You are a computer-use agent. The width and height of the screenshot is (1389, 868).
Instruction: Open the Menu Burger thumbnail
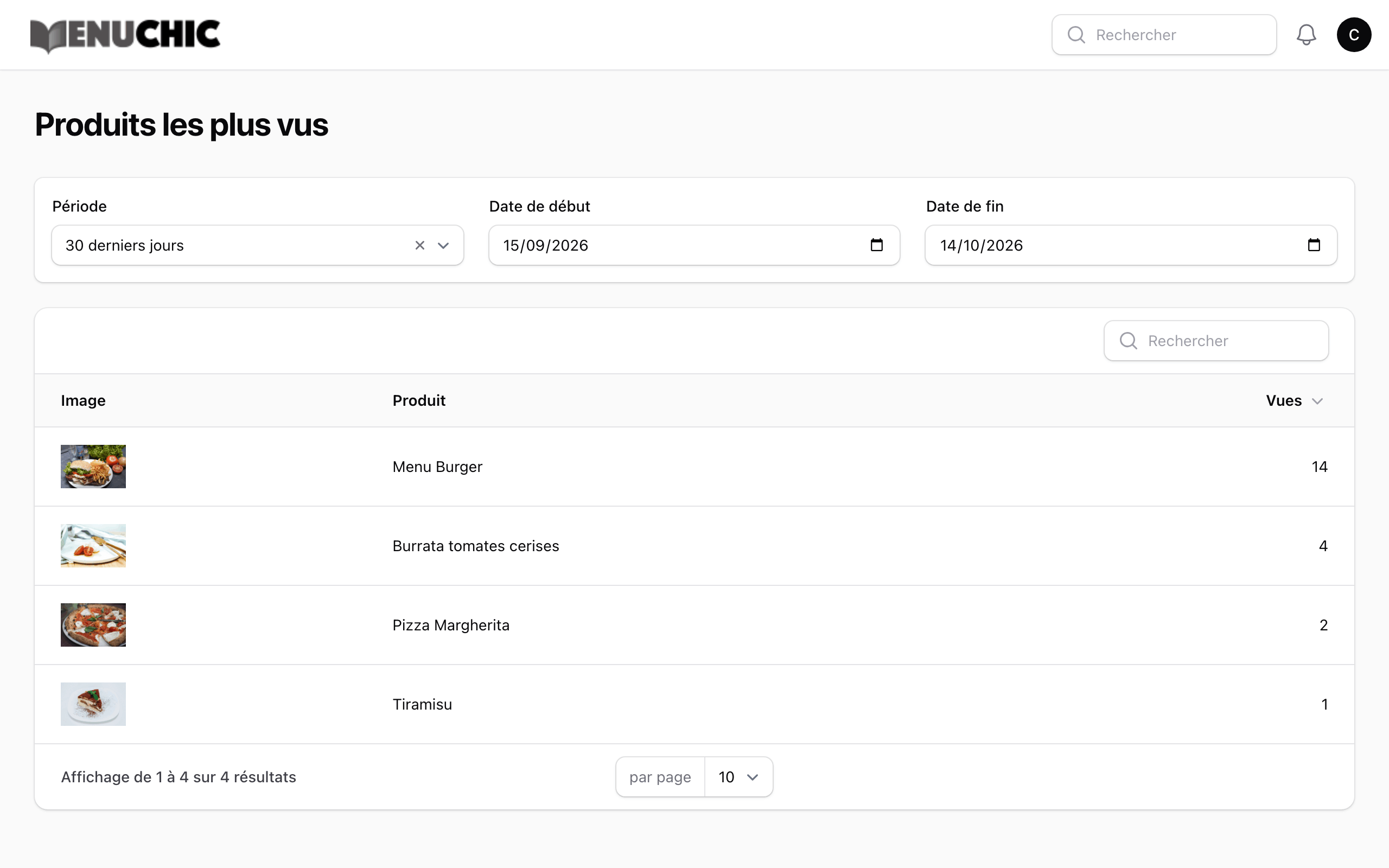(93, 467)
